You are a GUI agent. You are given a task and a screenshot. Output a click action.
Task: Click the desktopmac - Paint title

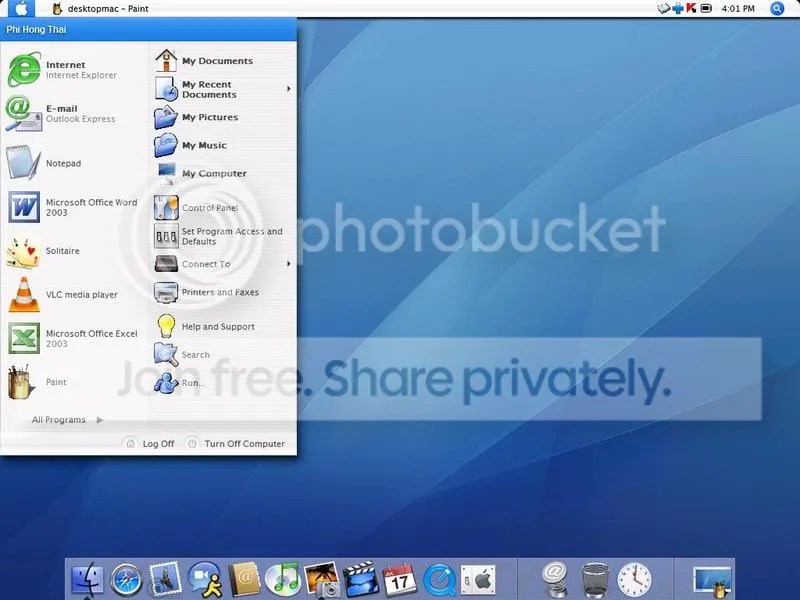[x=108, y=9]
